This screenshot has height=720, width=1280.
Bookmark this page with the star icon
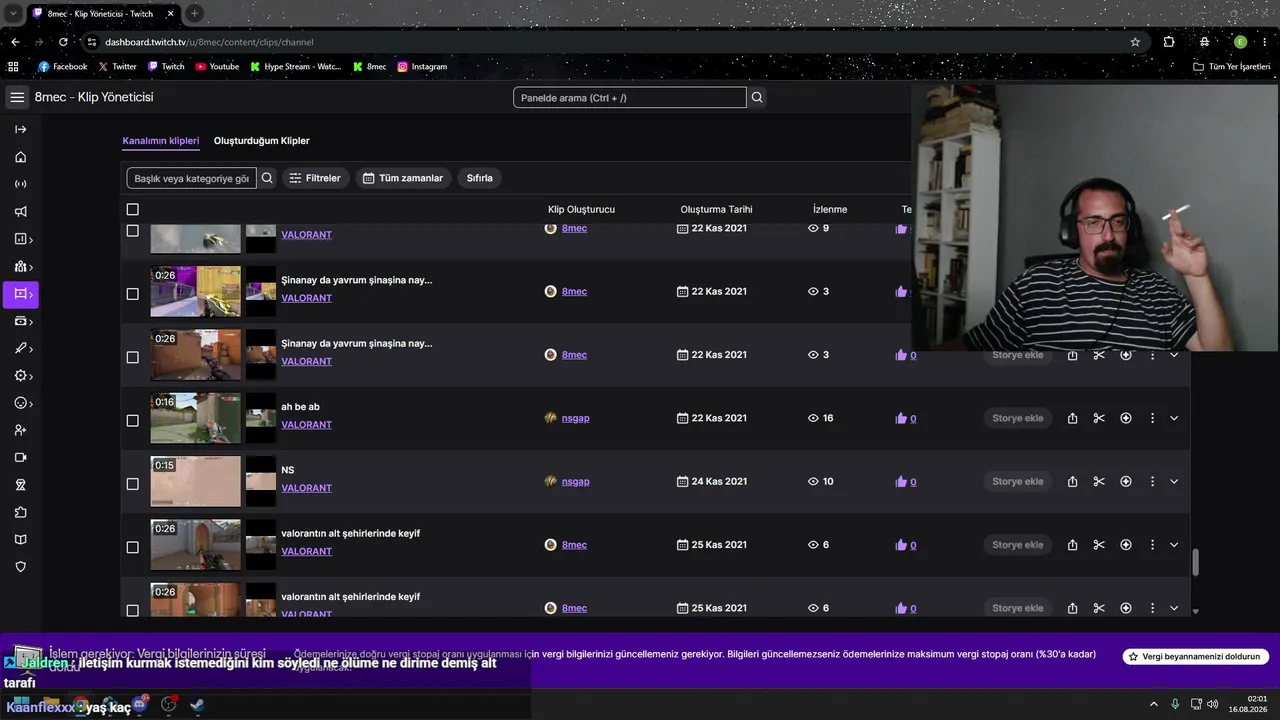tap(1135, 42)
